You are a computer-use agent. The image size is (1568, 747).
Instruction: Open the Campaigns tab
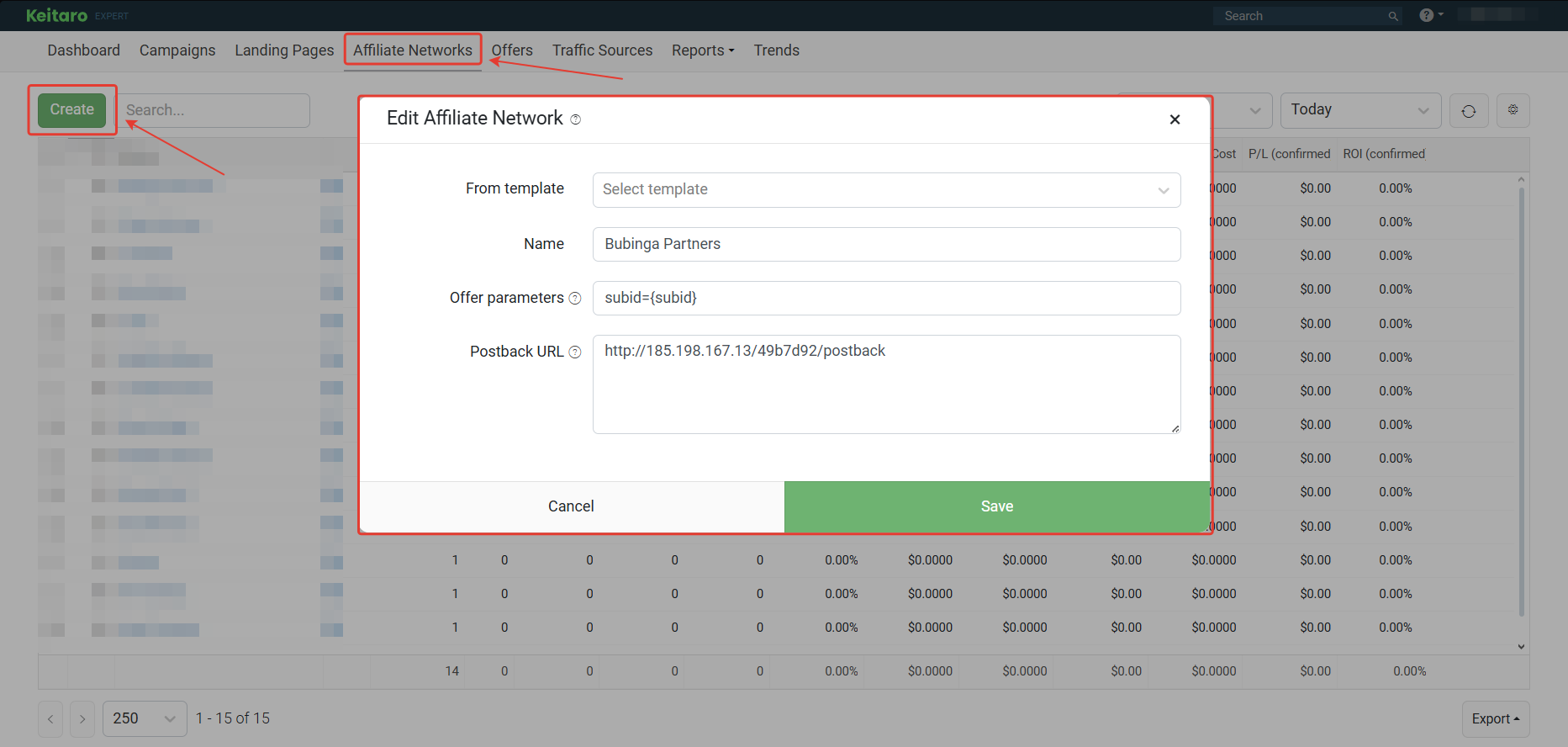[177, 50]
